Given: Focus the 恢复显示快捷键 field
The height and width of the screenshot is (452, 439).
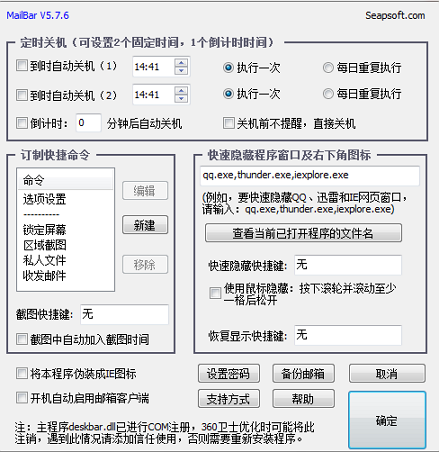Looking at the screenshot, I should 348,335.
